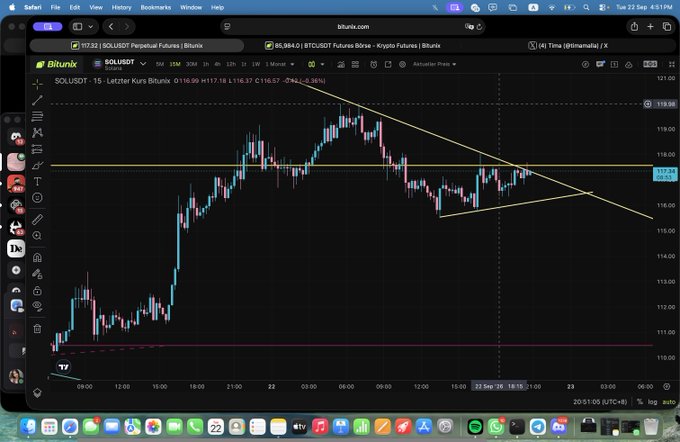Open the indicators panel

click(341, 64)
